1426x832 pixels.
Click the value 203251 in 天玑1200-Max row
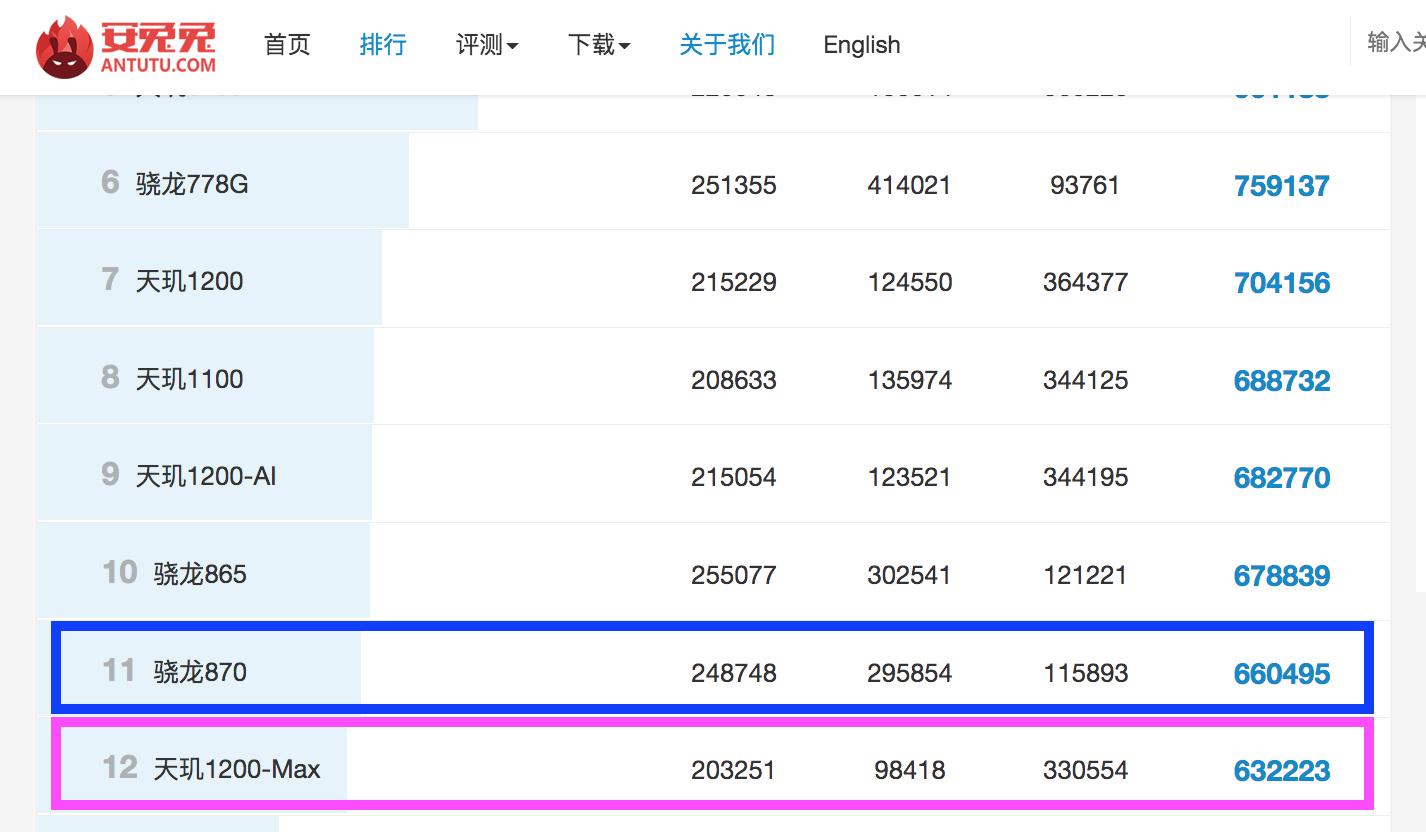point(734,770)
